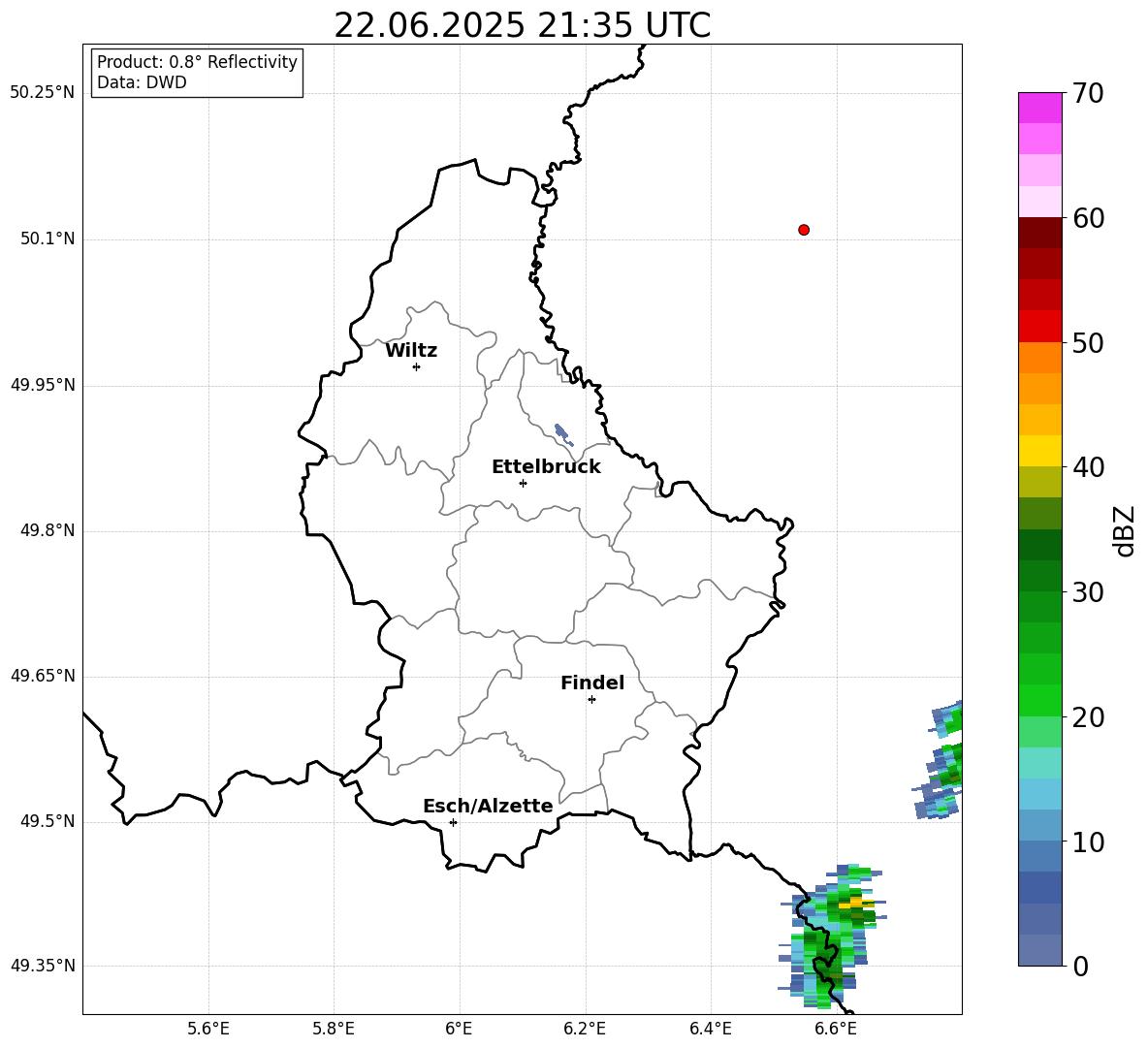Click the 49.8°N latitude label

coord(48,530)
